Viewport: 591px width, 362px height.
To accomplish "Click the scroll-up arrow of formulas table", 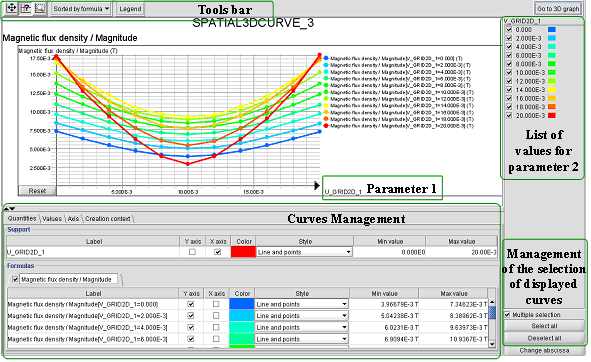I will coord(492,302).
